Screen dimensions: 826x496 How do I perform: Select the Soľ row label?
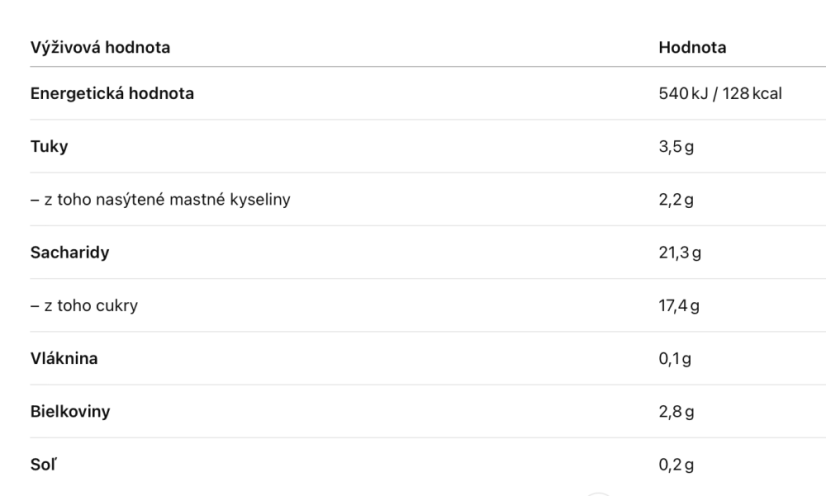pyautogui.click(x=43, y=464)
